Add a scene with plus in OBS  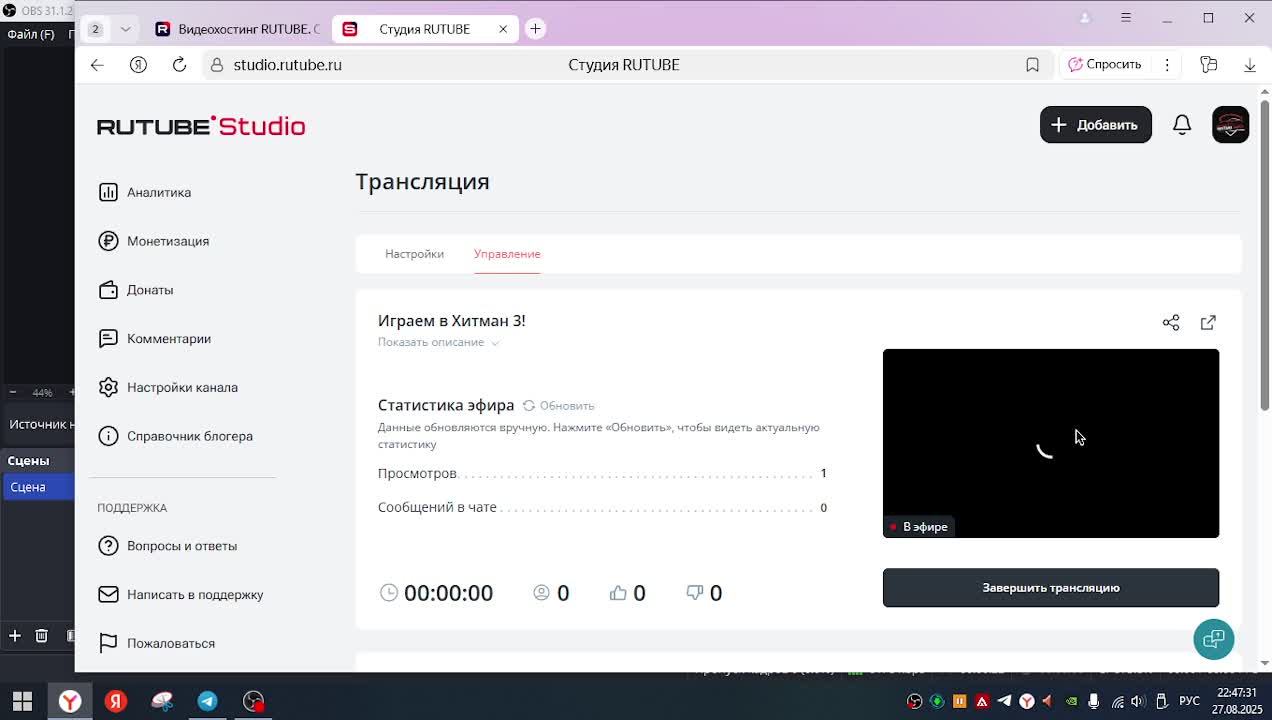tap(15, 635)
